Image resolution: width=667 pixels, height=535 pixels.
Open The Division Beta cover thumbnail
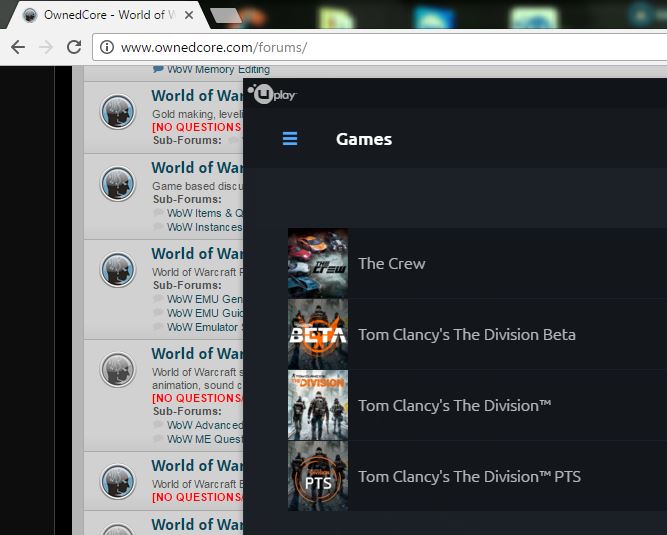click(x=318, y=334)
